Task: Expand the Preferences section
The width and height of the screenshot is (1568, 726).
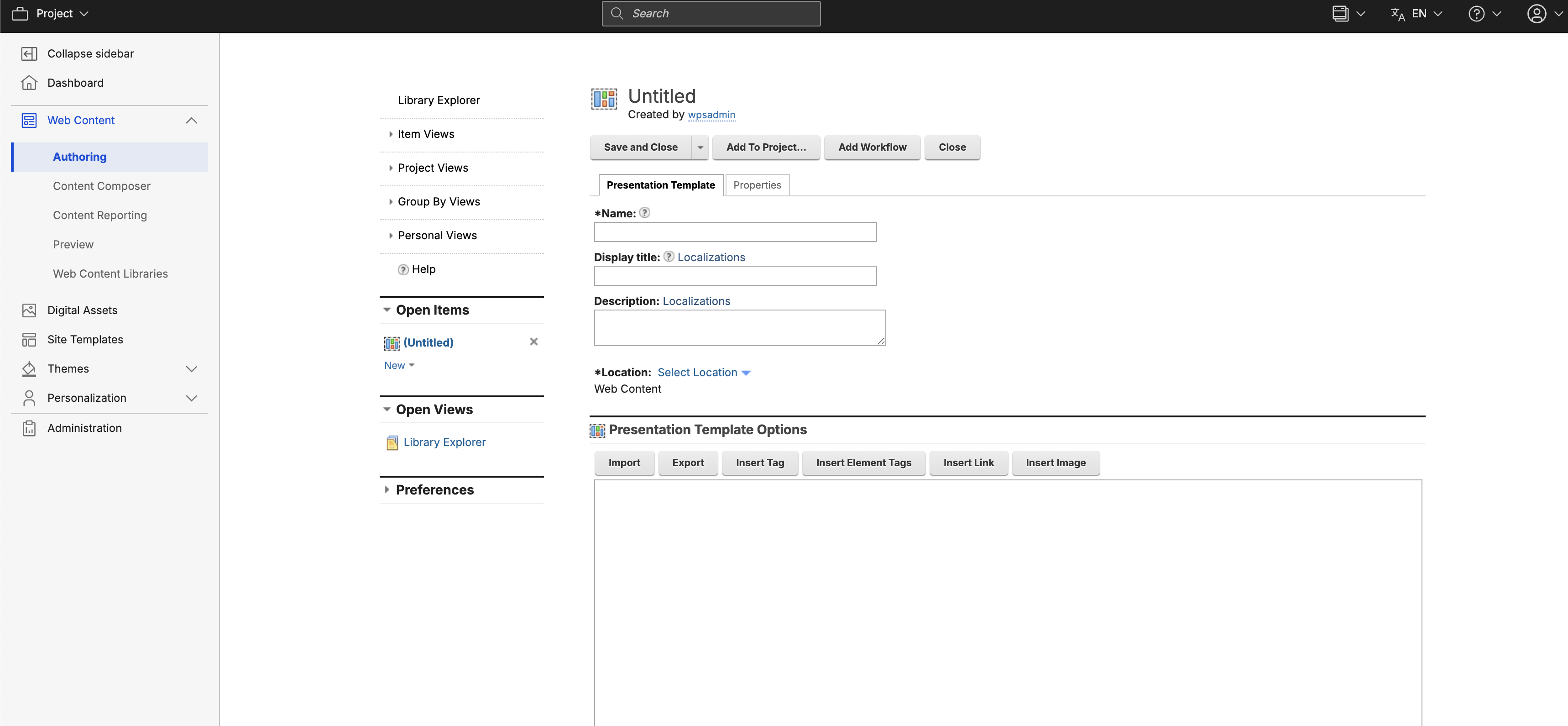Action: click(x=387, y=489)
